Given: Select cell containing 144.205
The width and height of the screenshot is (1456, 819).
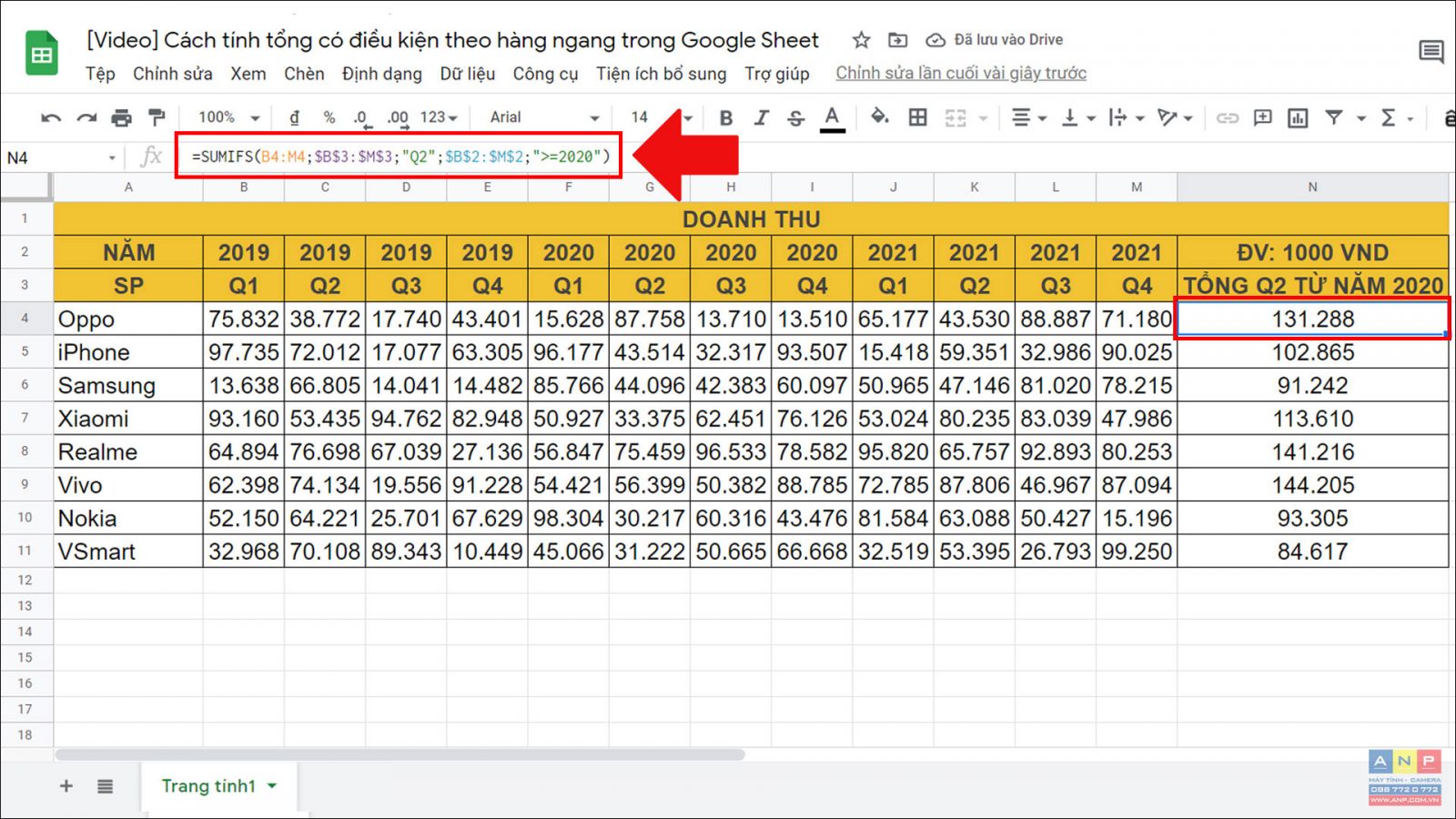Looking at the screenshot, I should pos(1312,485).
